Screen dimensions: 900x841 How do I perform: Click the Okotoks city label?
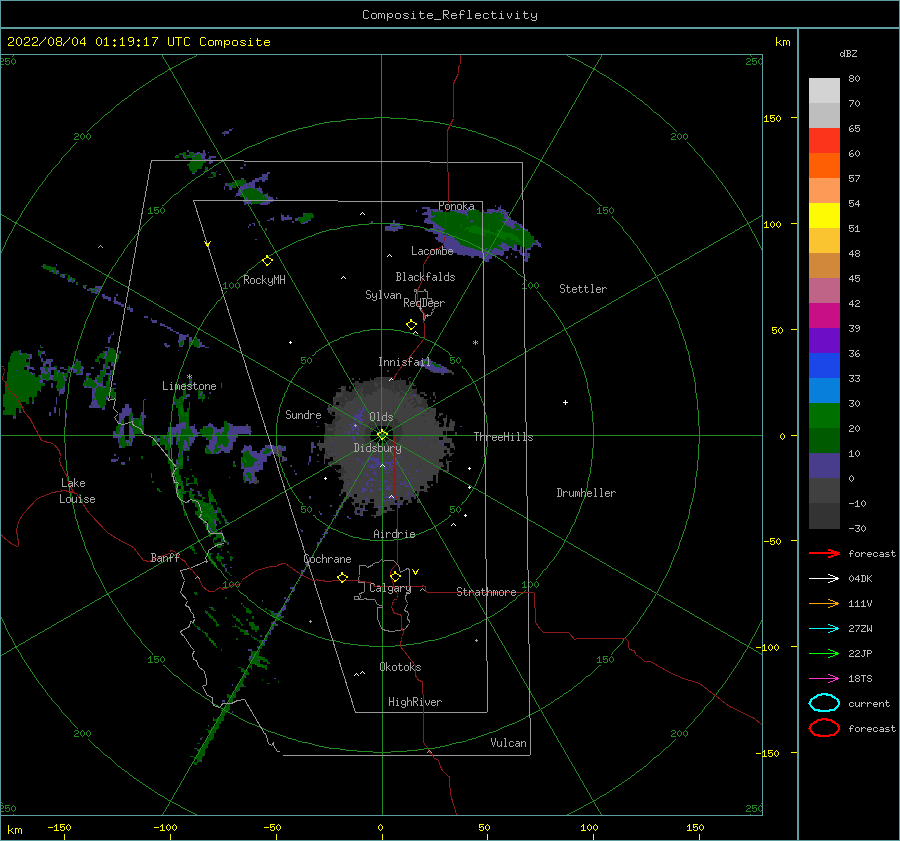pyautogui.click(x=400, y=667)
